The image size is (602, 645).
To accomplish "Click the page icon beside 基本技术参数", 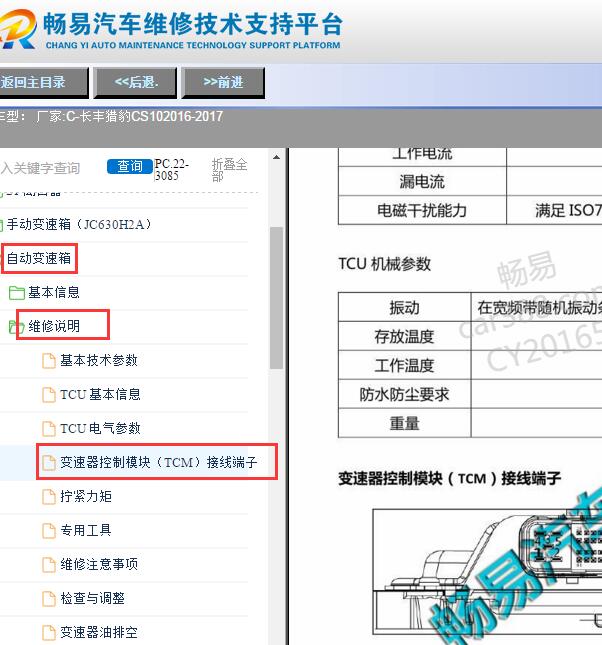I will [x=49, y=361].
